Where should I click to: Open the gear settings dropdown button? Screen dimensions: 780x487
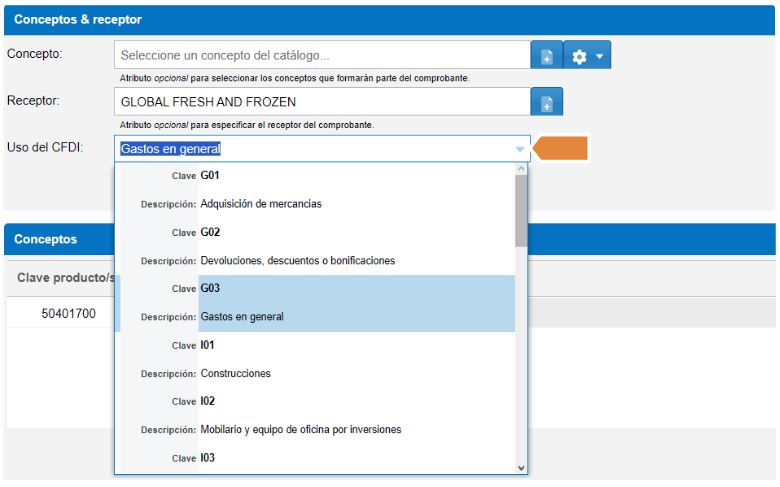click(587, 56)
